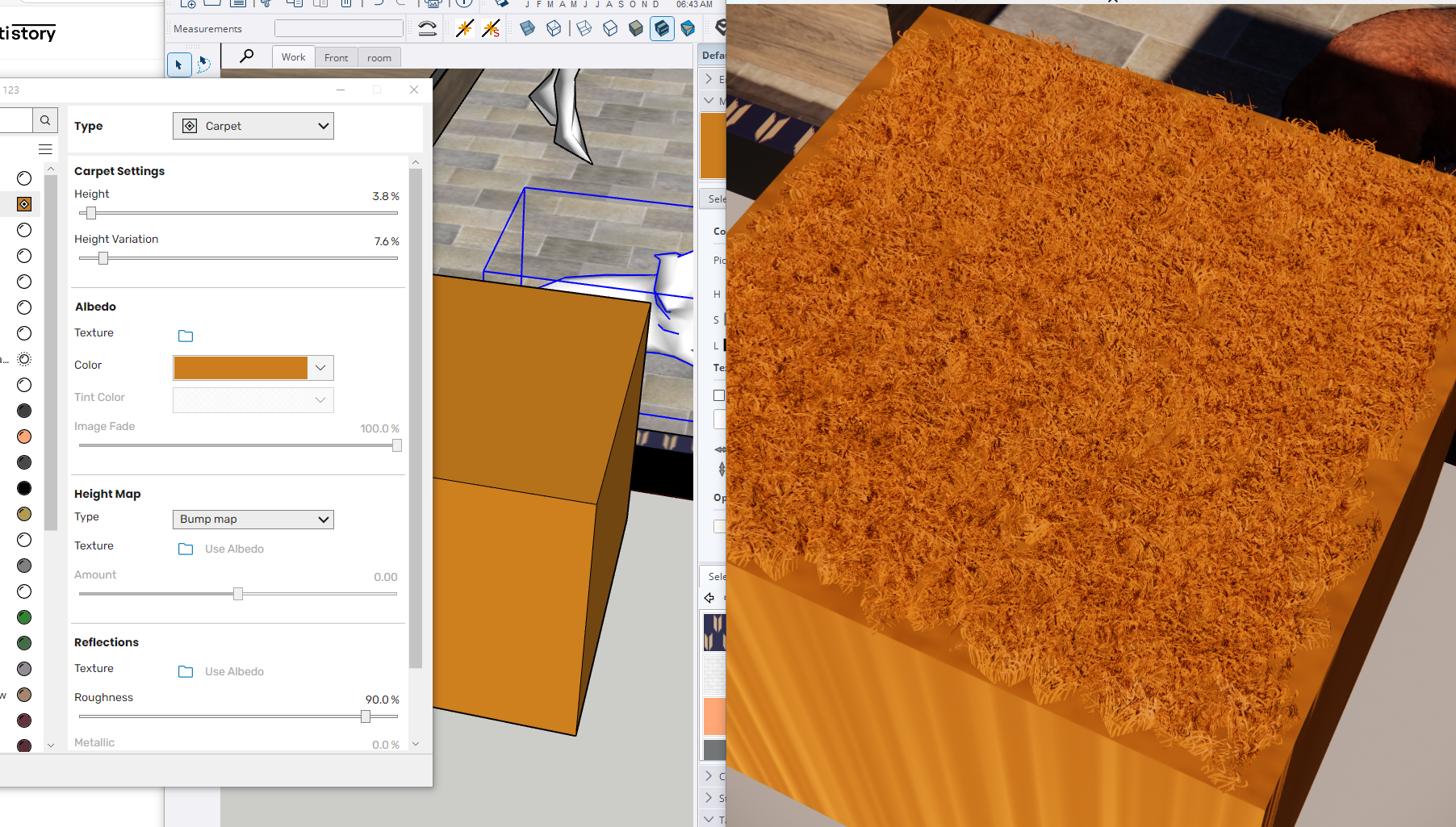Browse for a Height Map texture
This screenshot has height=827, width=1456.
(x=186, y=549)
